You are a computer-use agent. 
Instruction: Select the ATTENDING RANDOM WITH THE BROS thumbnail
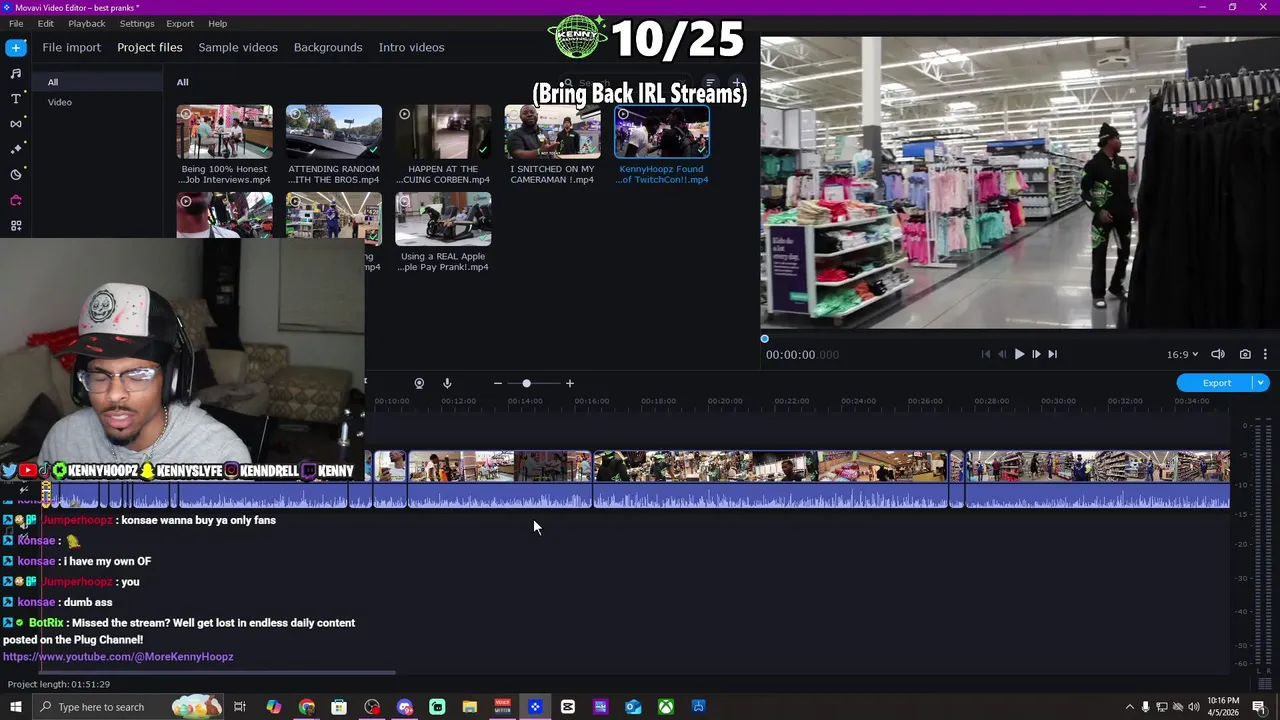click(x=334, y=132)
